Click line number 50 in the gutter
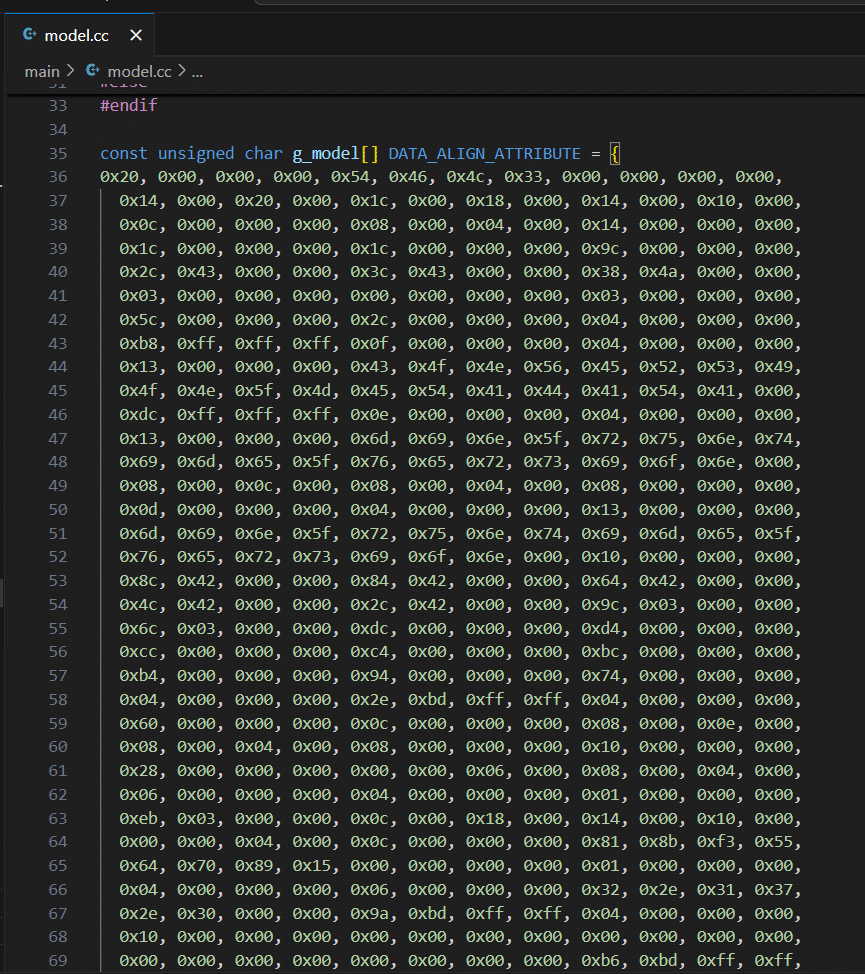 click(57, 509)
